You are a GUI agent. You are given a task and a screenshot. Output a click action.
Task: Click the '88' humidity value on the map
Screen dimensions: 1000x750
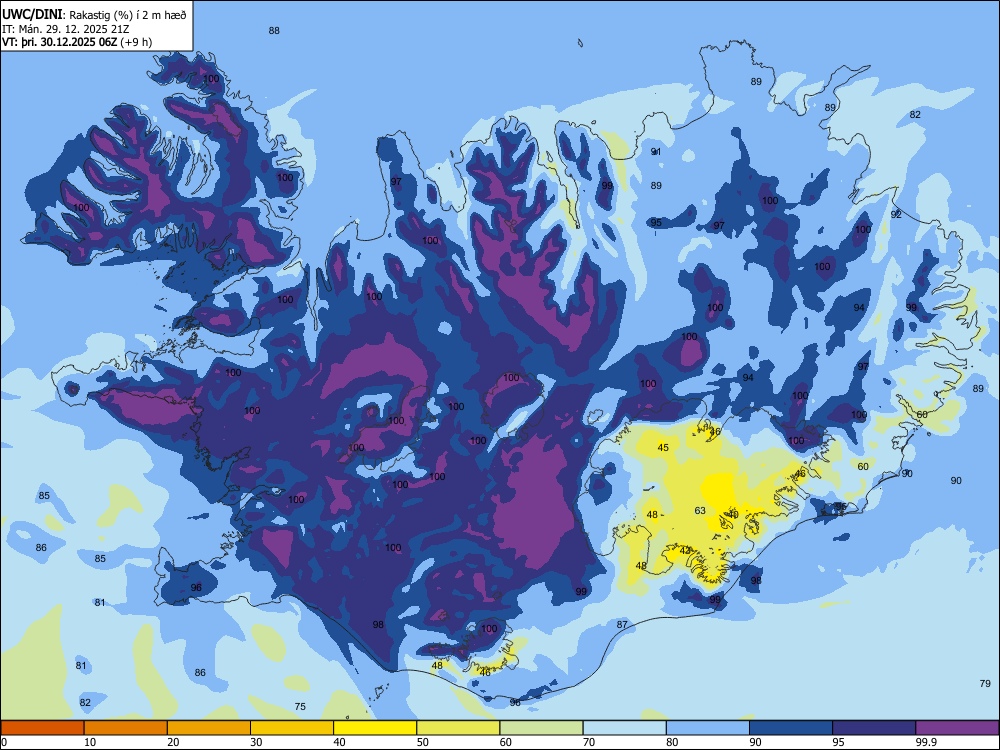pyautogui.click(x=274, y=31)
